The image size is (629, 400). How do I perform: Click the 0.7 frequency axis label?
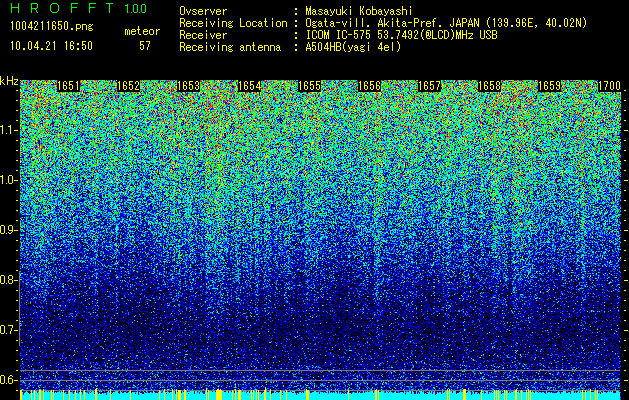click(8, 330)
